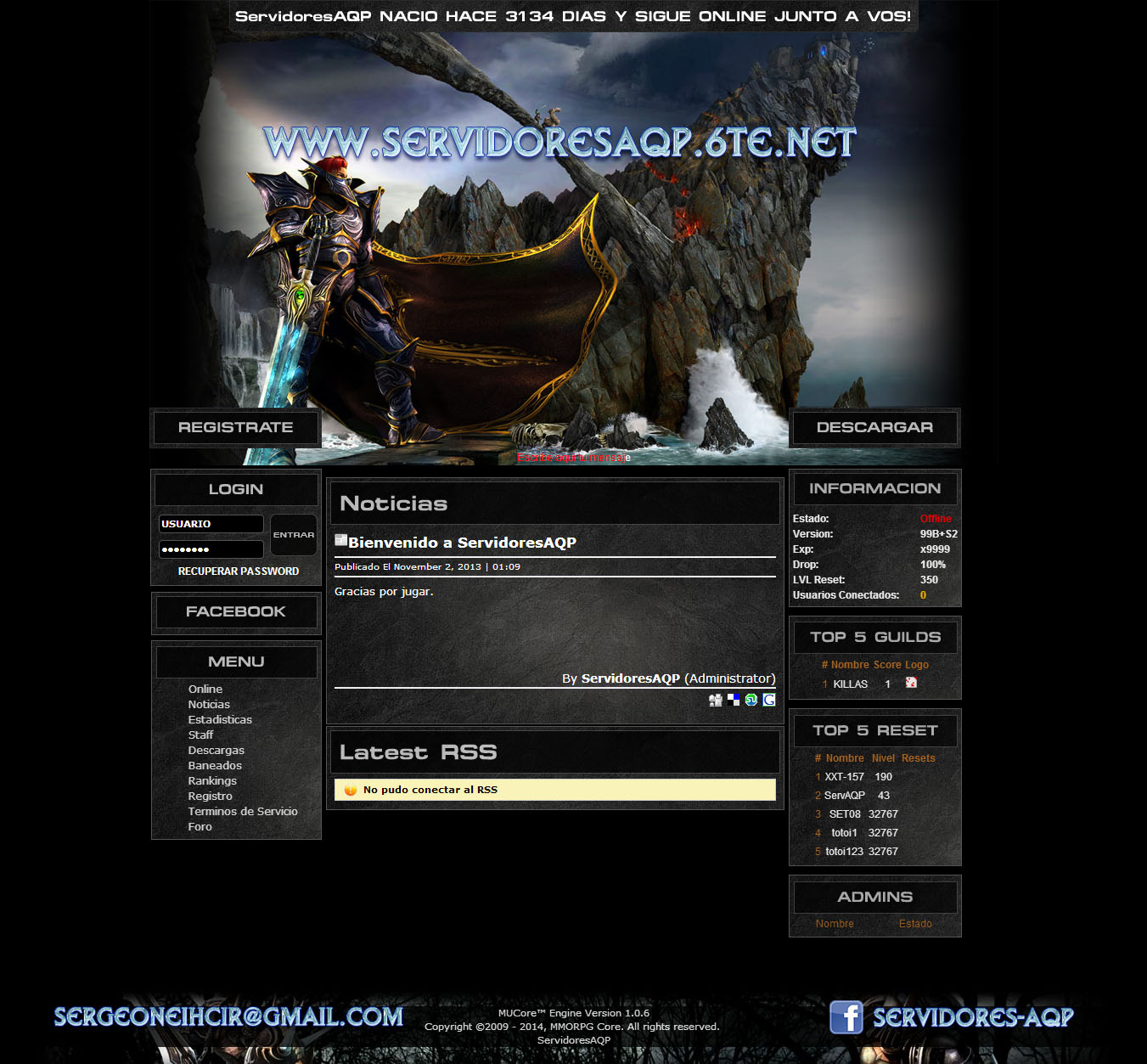
Task: Open the Rankings menu item
Action: [x=212, y=780]
